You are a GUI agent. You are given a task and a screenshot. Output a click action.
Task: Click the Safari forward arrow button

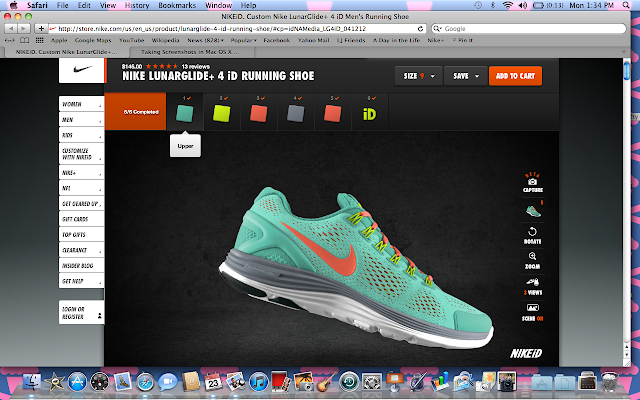point(24,28)
